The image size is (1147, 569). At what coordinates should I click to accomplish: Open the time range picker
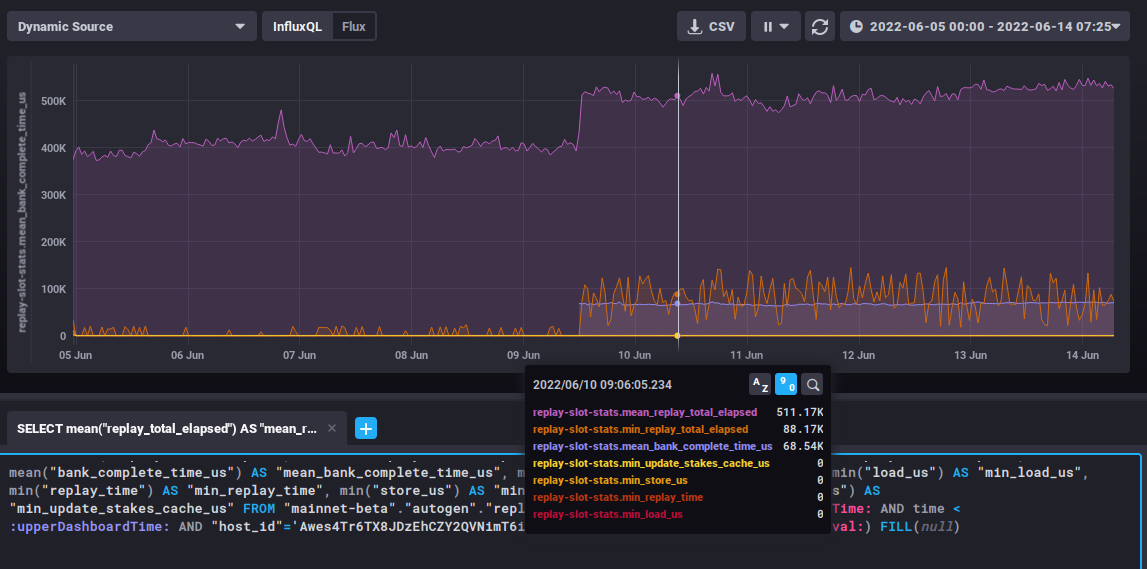pos(985,26)
